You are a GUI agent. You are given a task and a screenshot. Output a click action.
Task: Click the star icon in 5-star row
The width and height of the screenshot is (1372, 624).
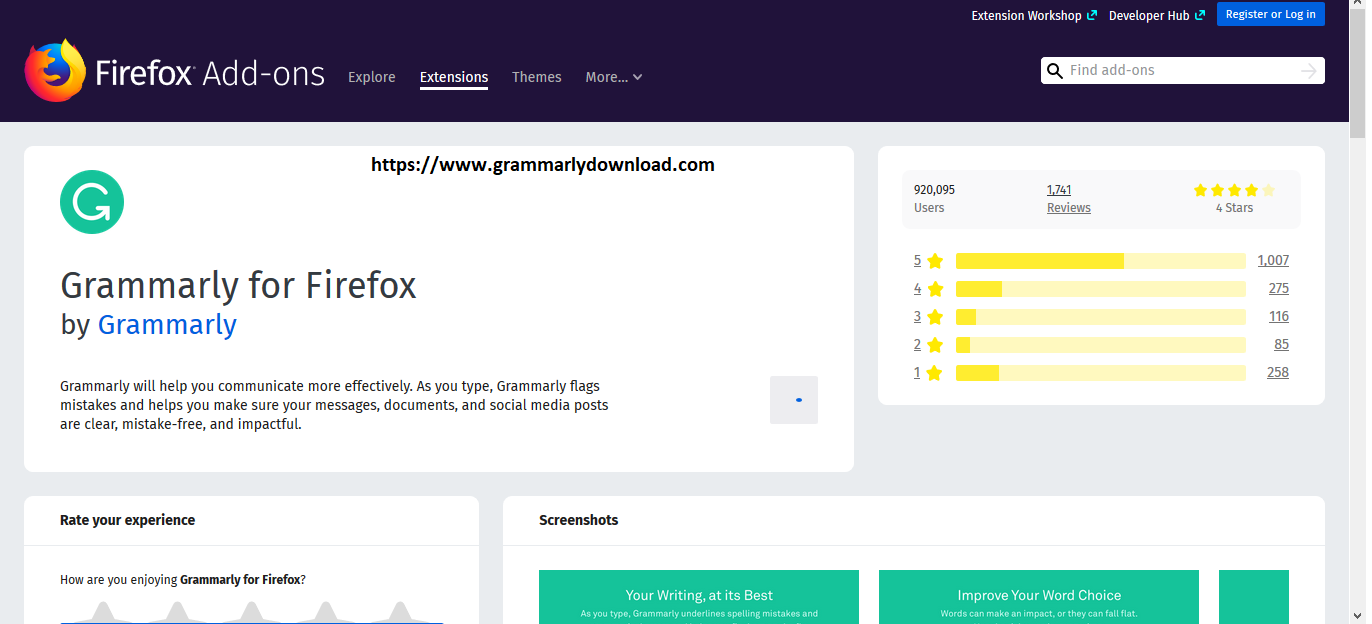coord(935,261)
